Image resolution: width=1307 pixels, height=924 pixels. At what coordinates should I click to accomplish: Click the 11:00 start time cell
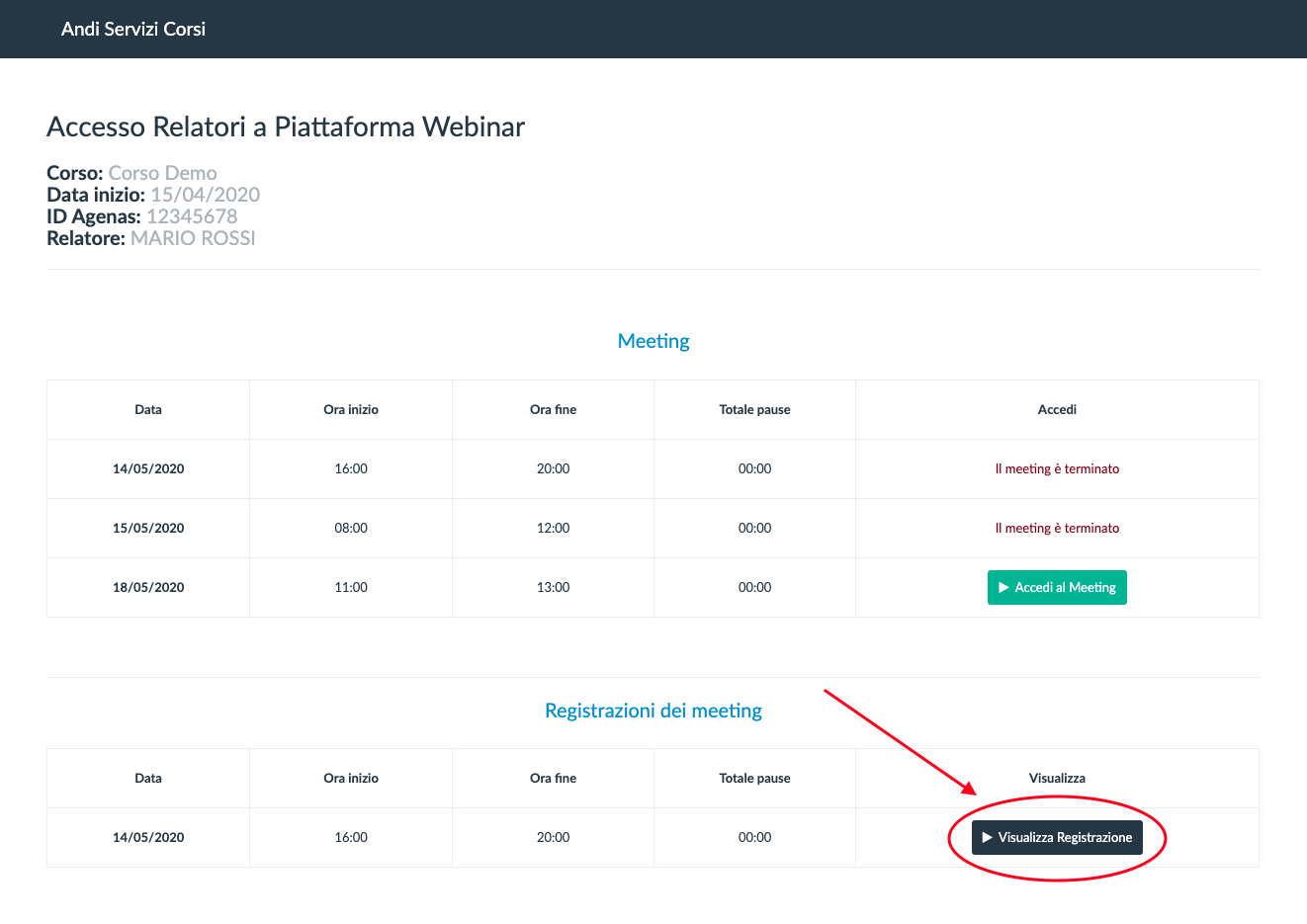[x=351, y=588]
